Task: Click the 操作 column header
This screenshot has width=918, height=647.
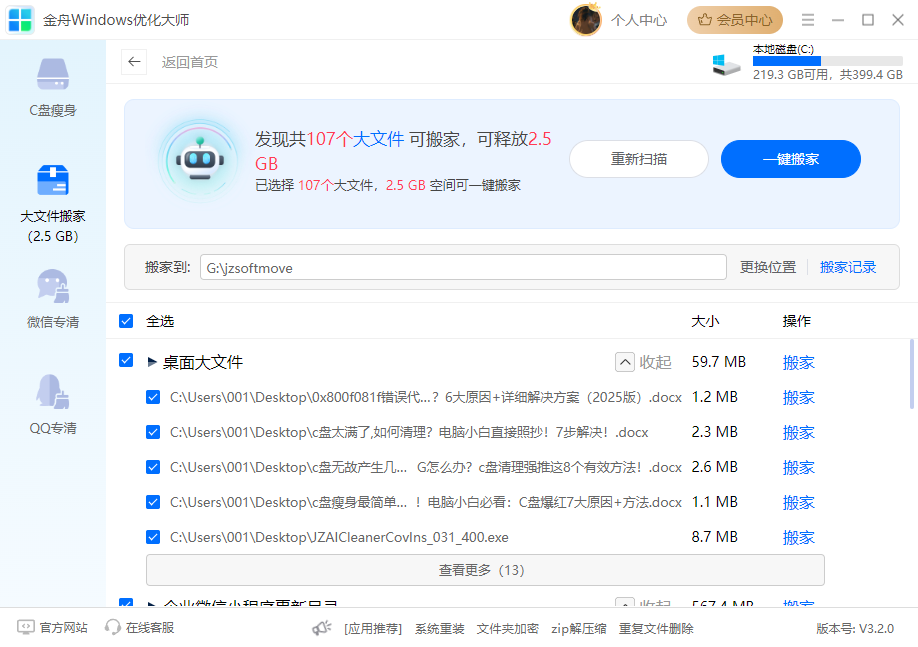Action: [x=796, y=321]
